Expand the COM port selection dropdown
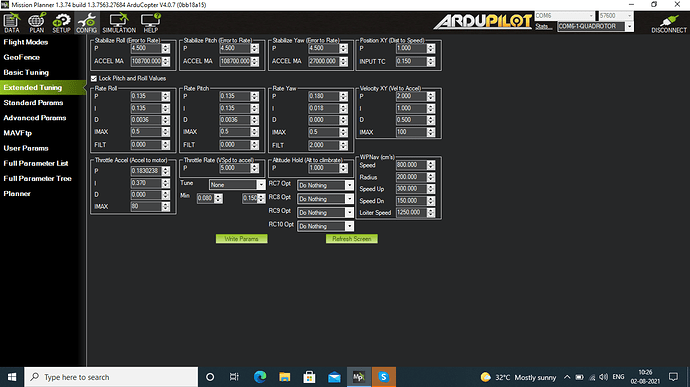The width and height of the screenshot is (690, 387). coord(565,16)
